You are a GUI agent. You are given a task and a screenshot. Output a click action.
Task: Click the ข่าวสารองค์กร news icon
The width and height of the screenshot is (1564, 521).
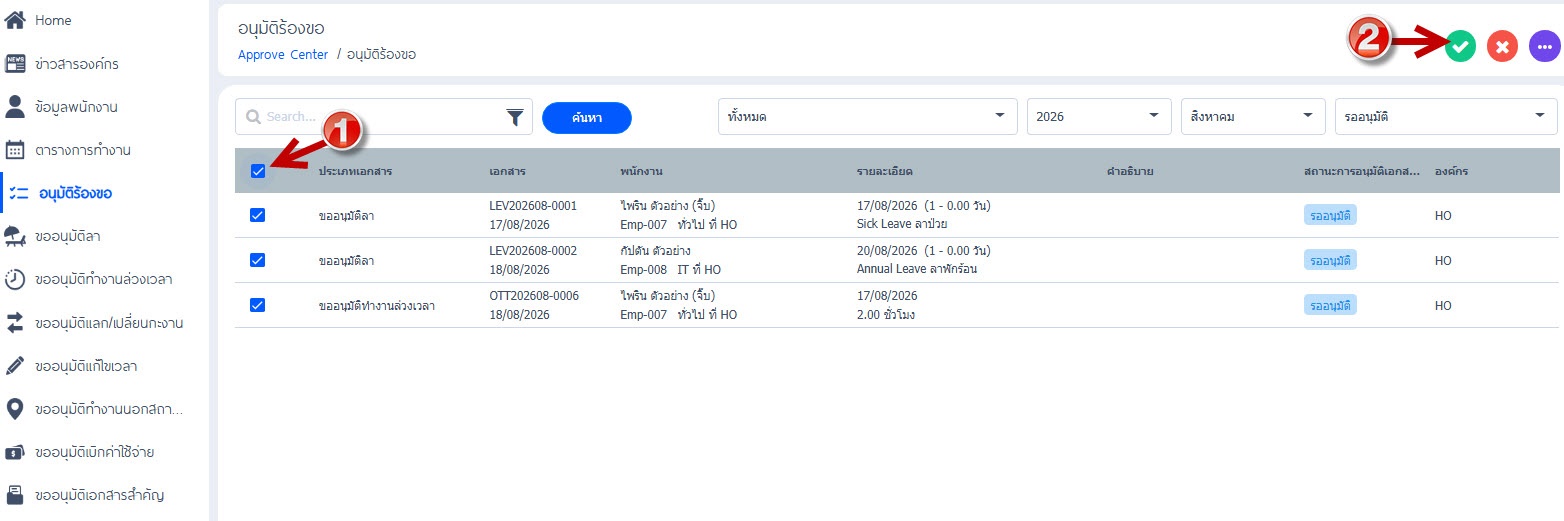15,64
